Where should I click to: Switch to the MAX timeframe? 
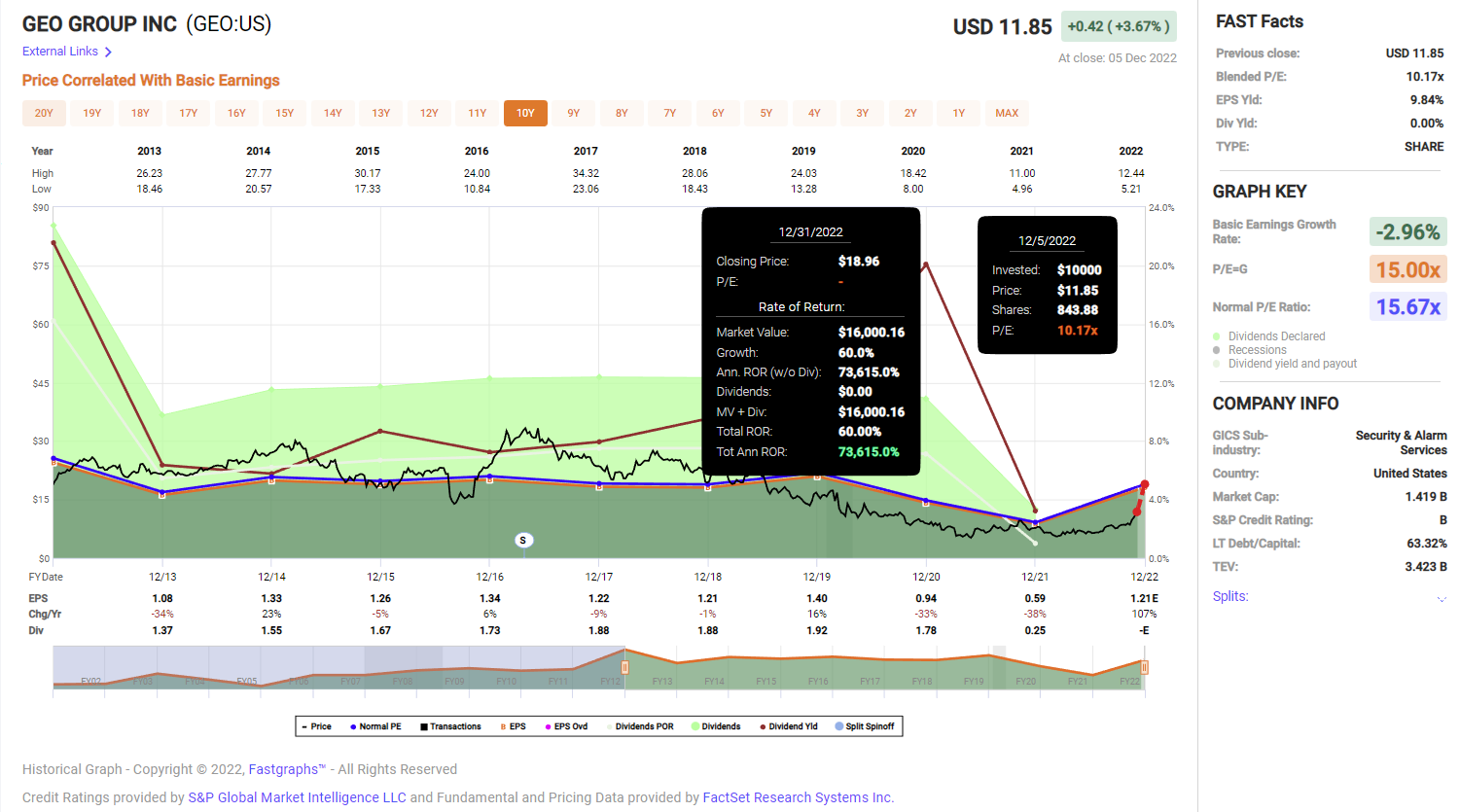point(1007,113)
